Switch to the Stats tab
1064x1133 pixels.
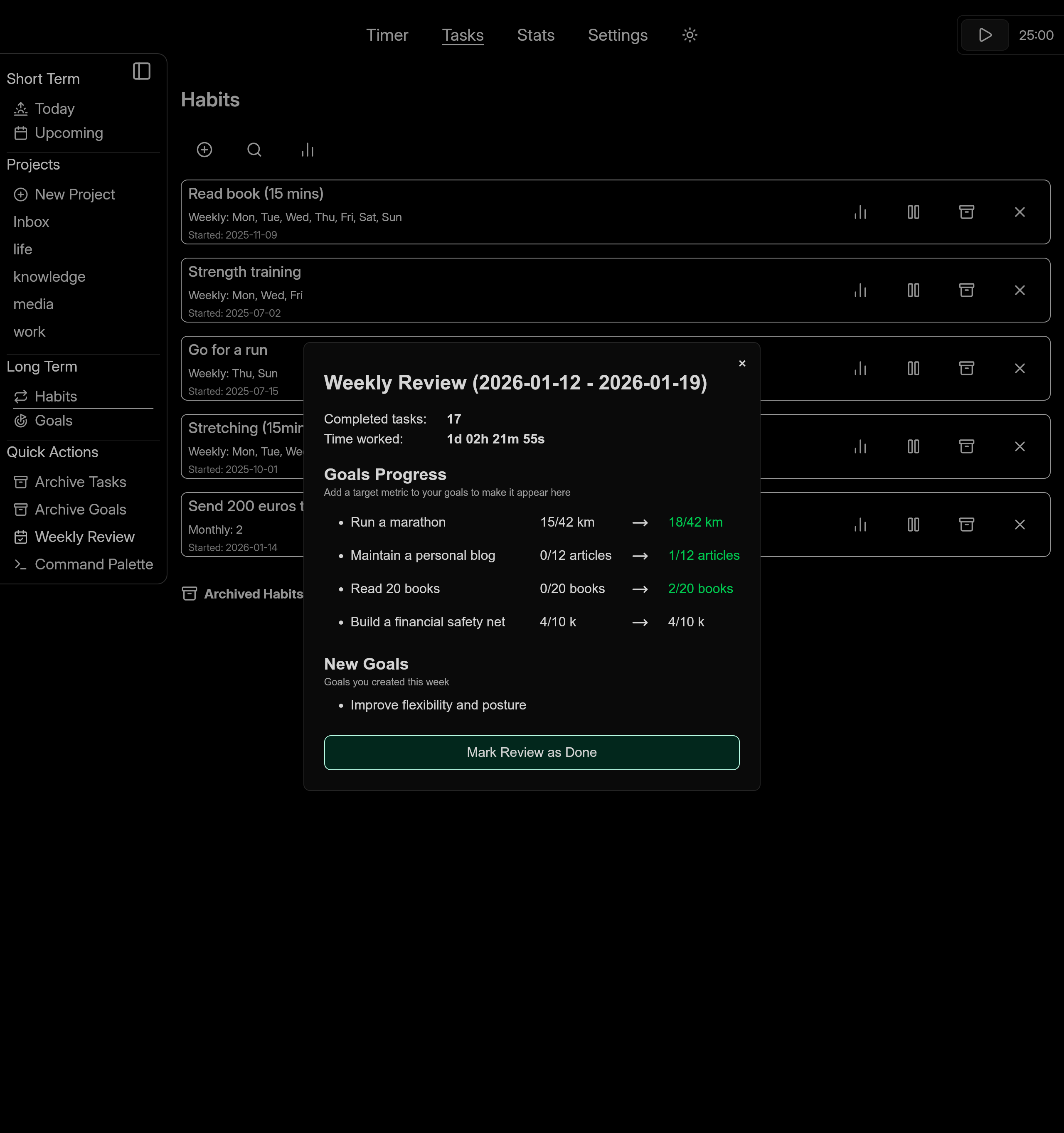[535, 35]
